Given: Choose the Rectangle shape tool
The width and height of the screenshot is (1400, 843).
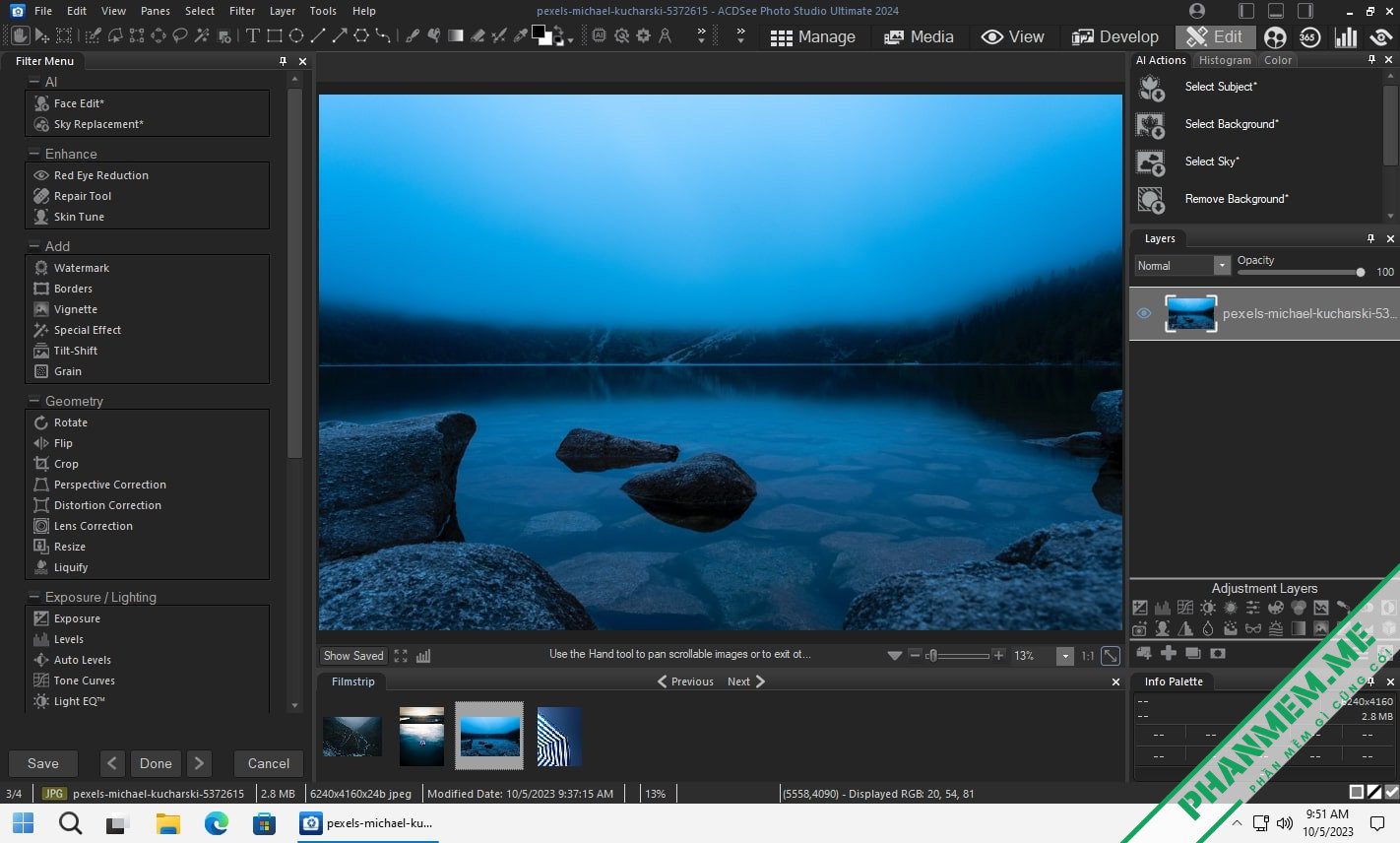Looking at the screenshot, I should click(275, 36).
